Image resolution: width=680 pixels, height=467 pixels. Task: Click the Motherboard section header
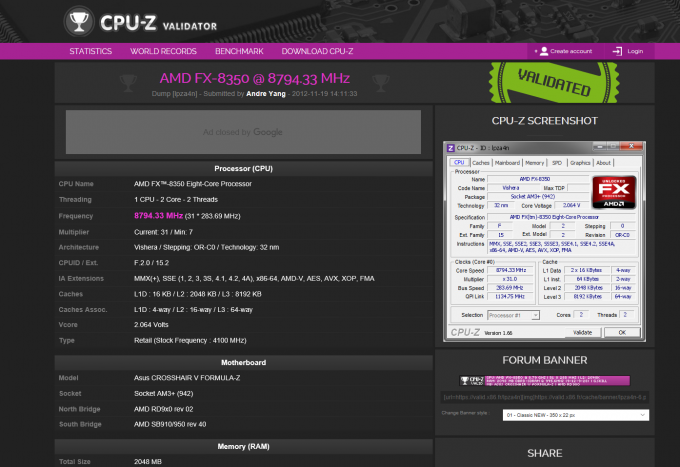243,362
